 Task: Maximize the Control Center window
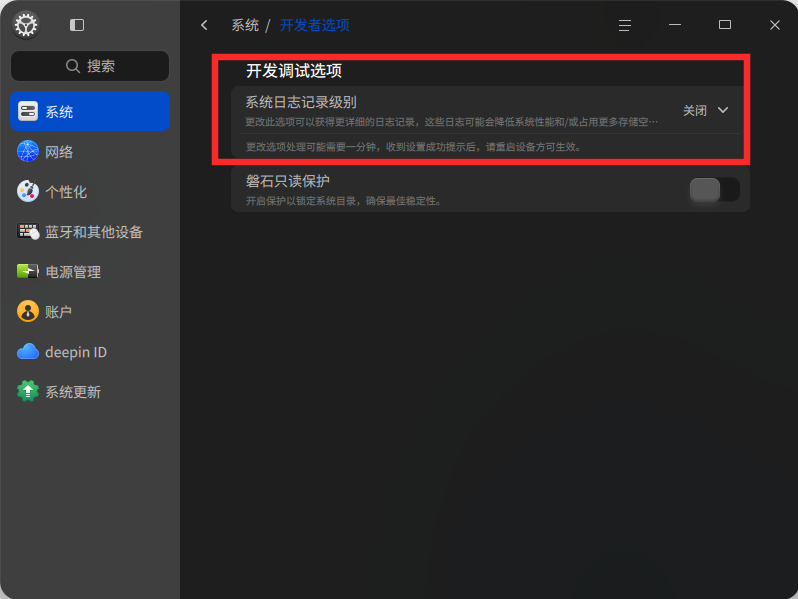pos(725,25)
